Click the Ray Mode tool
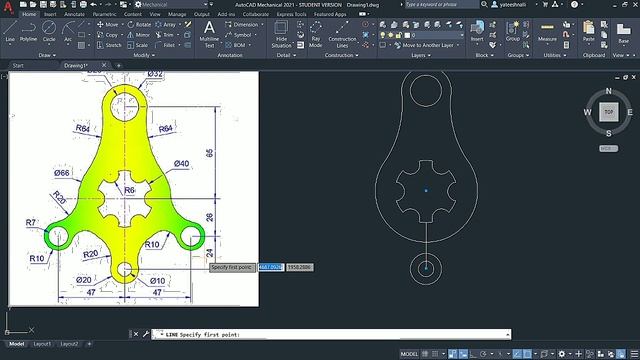Viewport: 640px width, 360px height. (315, 34)
